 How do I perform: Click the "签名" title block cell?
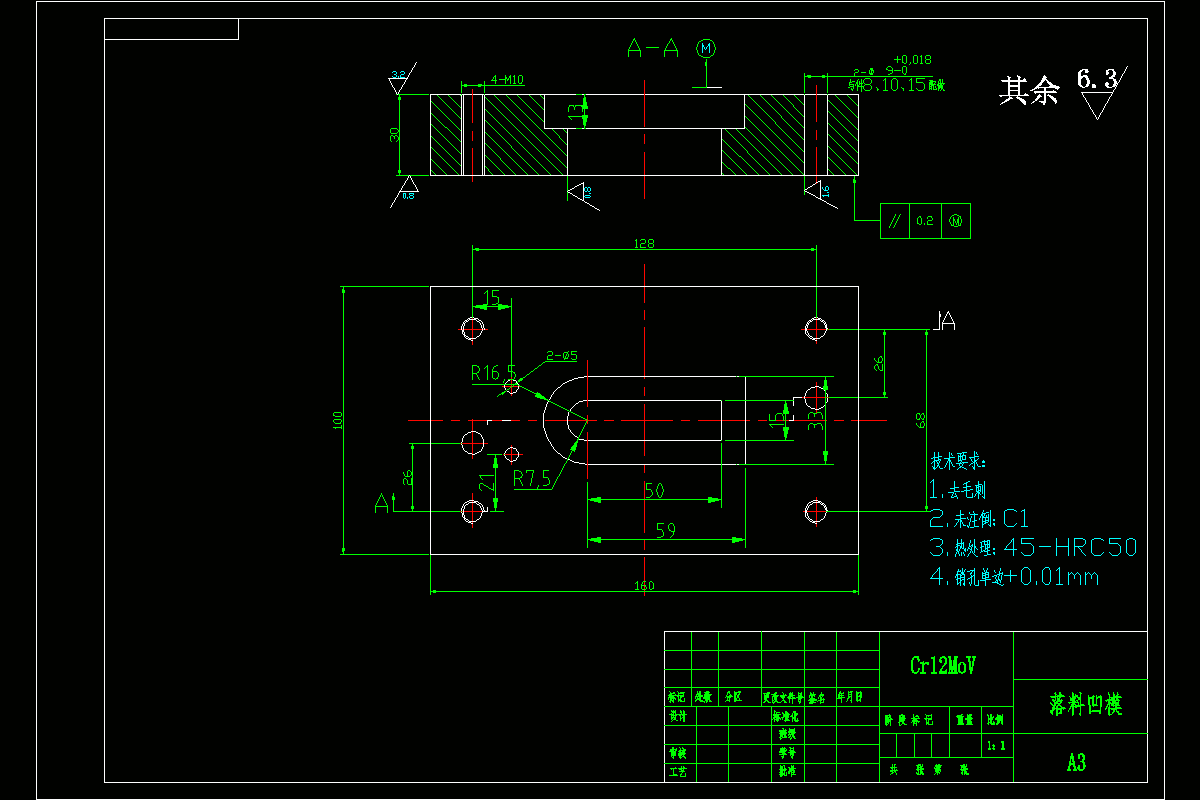pyautogui.click(x=817, y=696)
